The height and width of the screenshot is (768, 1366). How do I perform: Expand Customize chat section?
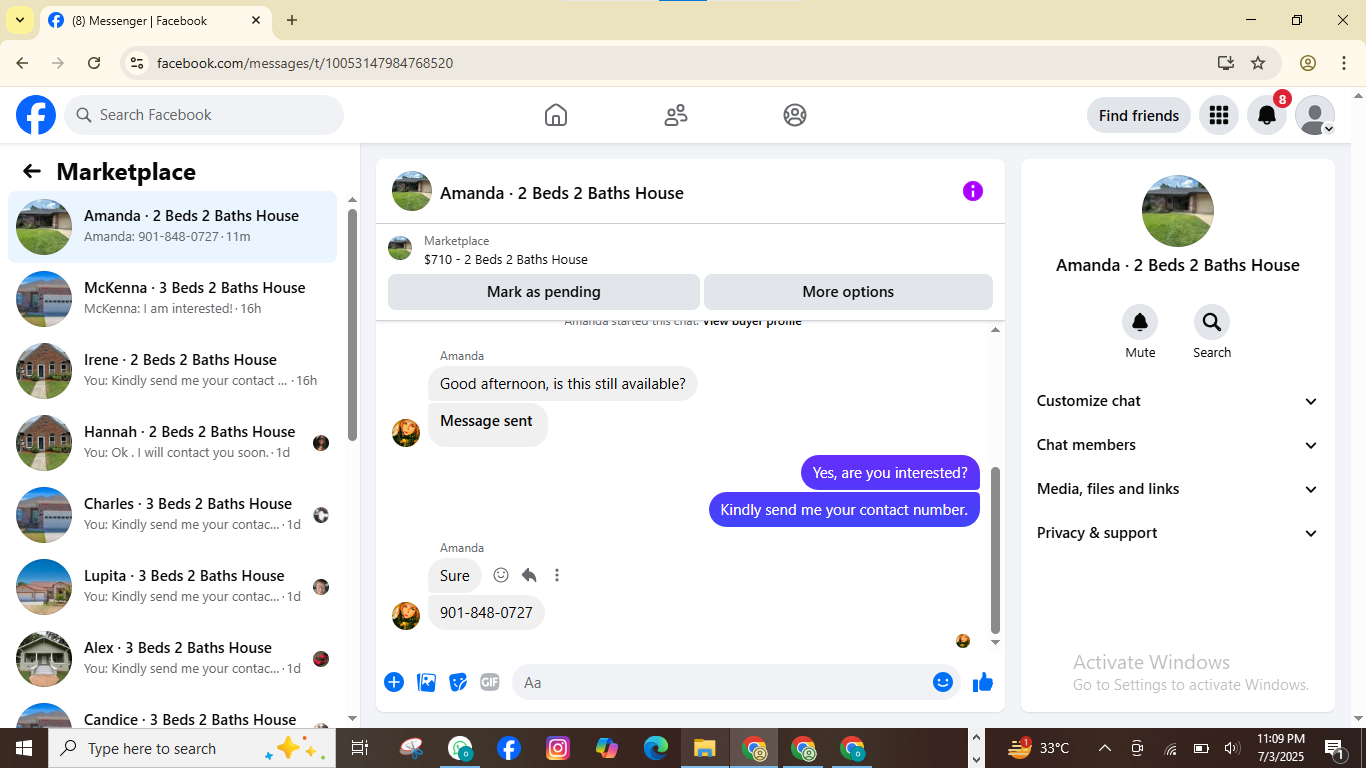coord(1178,401)
